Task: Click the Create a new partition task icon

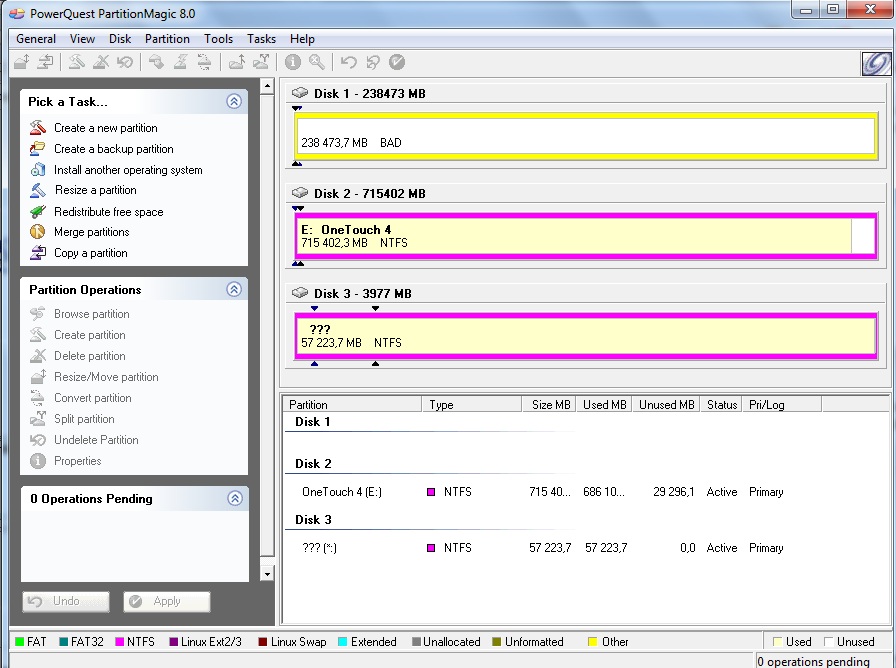Action: 38,128
